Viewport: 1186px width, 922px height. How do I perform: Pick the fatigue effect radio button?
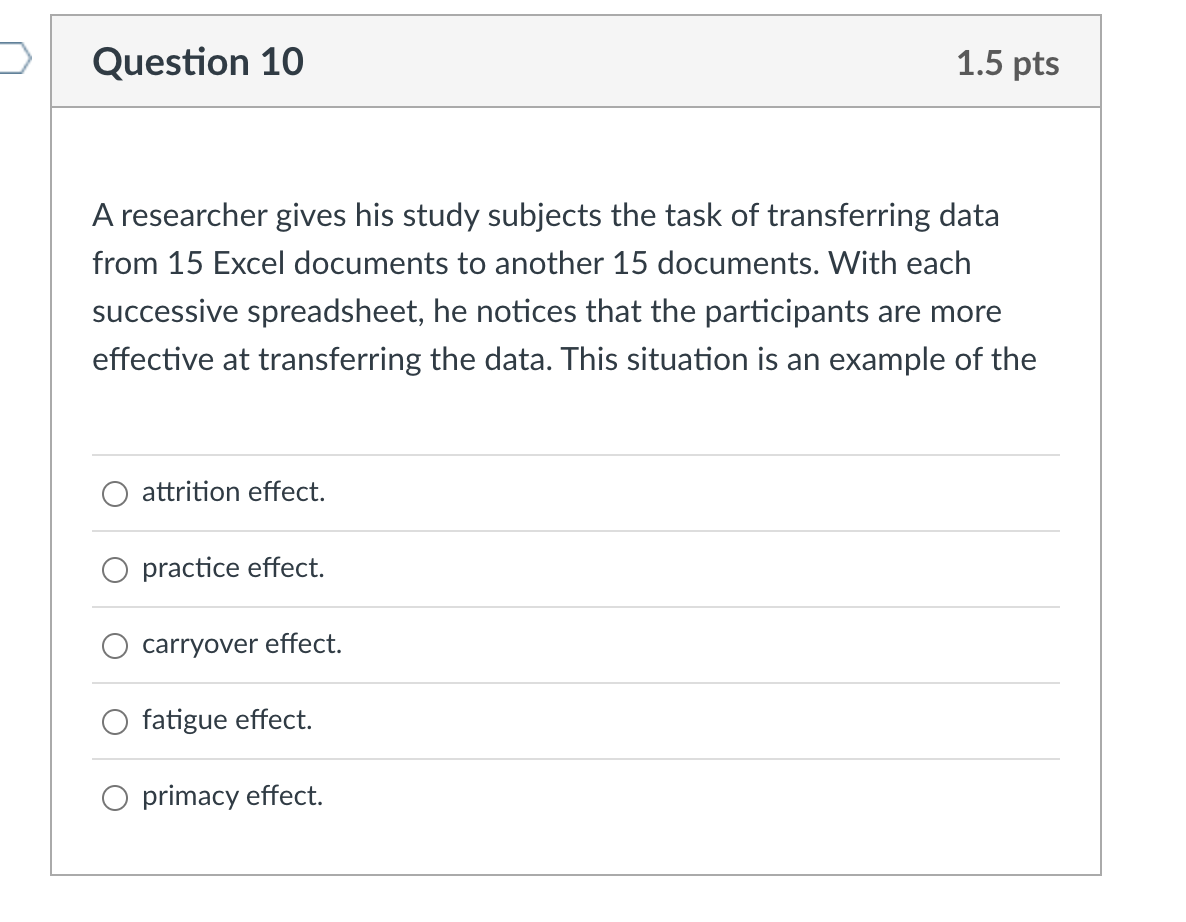pyautogui.click(x=115, y=722)
